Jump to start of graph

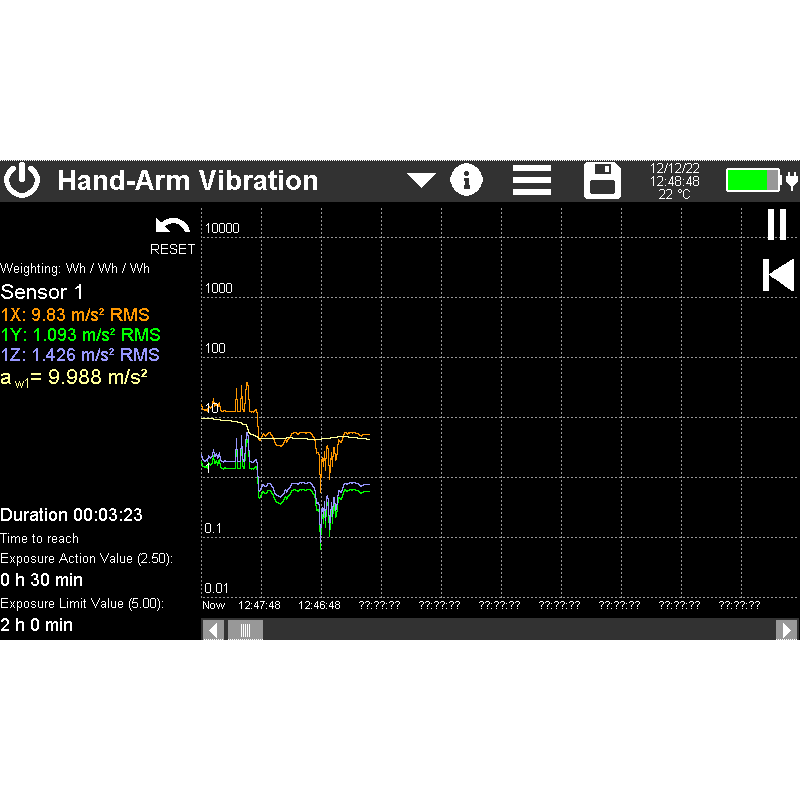[777, 275]
